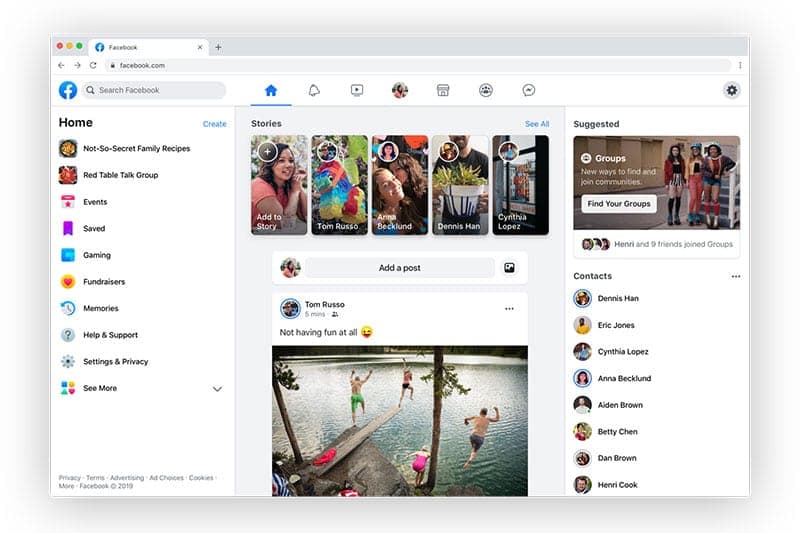Open chat with Eric Jones

pos(604,325)
